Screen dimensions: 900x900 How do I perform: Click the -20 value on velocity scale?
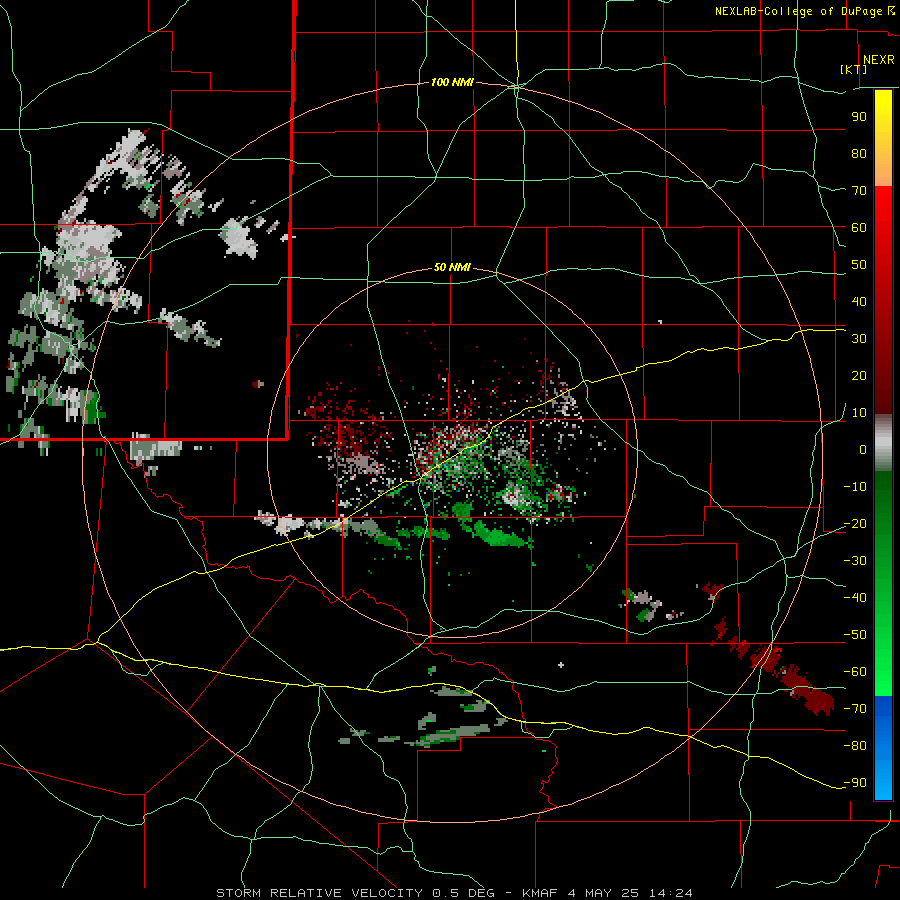point(855,524)
